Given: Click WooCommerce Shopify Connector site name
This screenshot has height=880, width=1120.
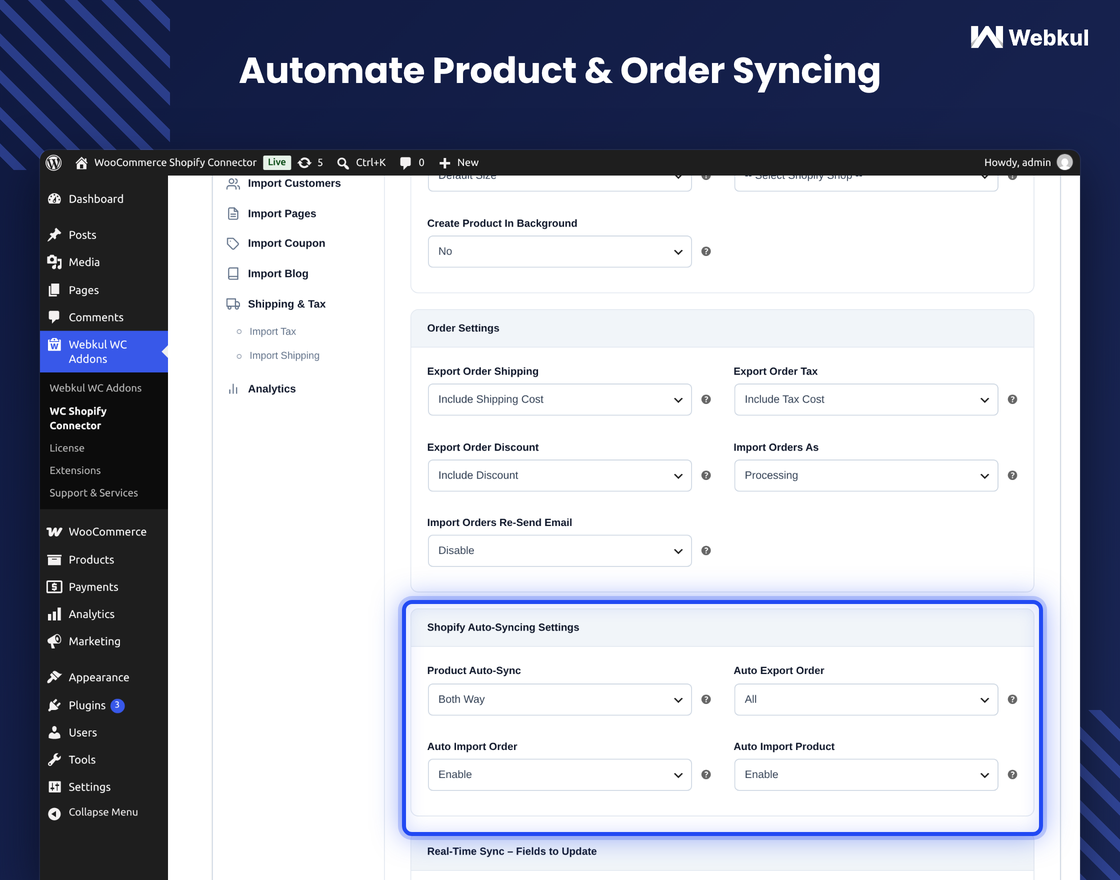Looking at the screenshot, I should 175,163.
